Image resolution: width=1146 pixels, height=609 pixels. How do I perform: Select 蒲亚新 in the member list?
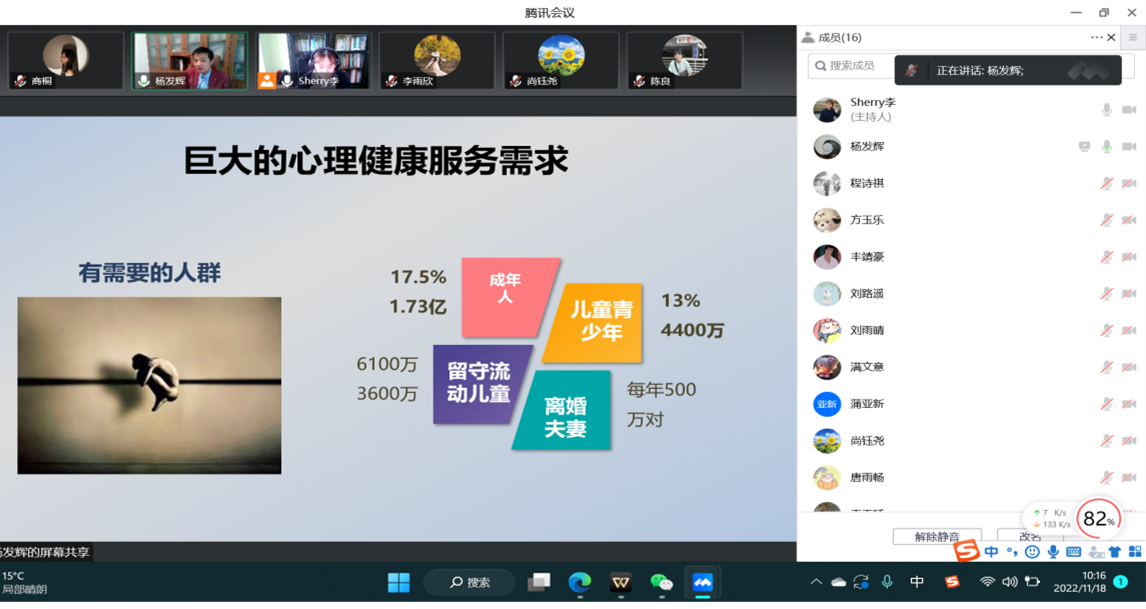(867, 404)
